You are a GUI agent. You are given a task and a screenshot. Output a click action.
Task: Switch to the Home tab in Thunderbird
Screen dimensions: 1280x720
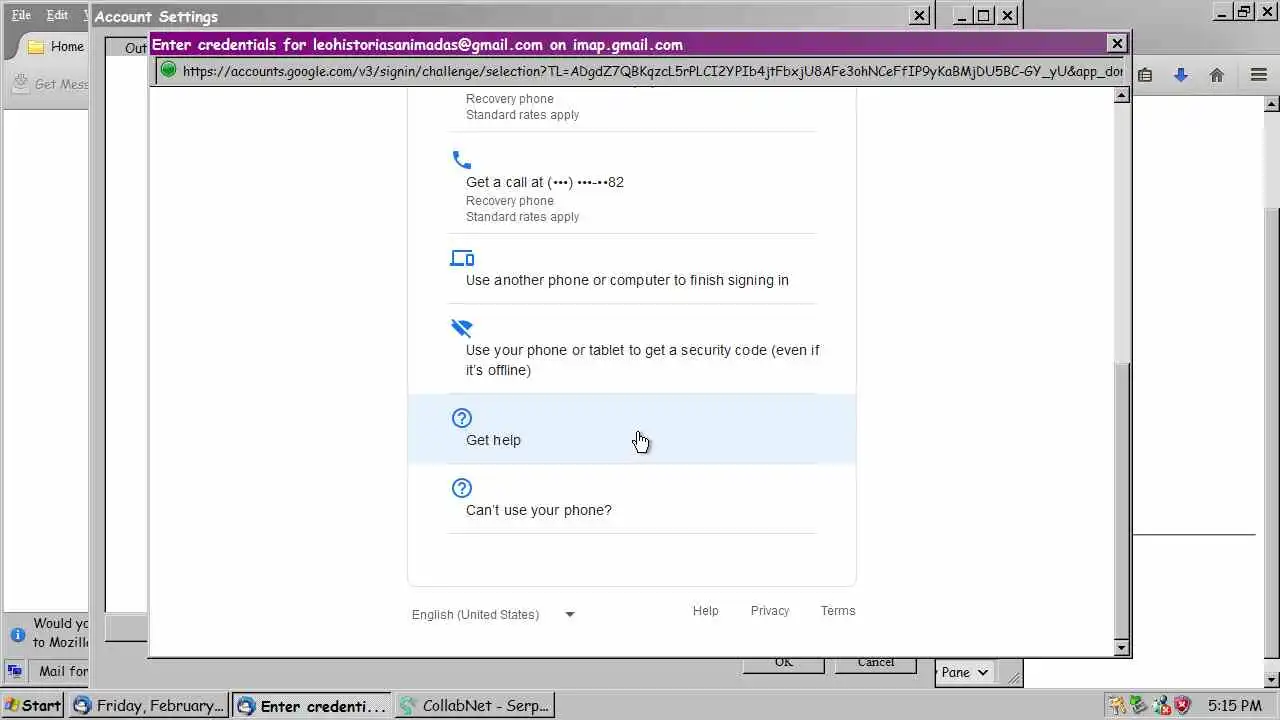[x=55, y=47]
